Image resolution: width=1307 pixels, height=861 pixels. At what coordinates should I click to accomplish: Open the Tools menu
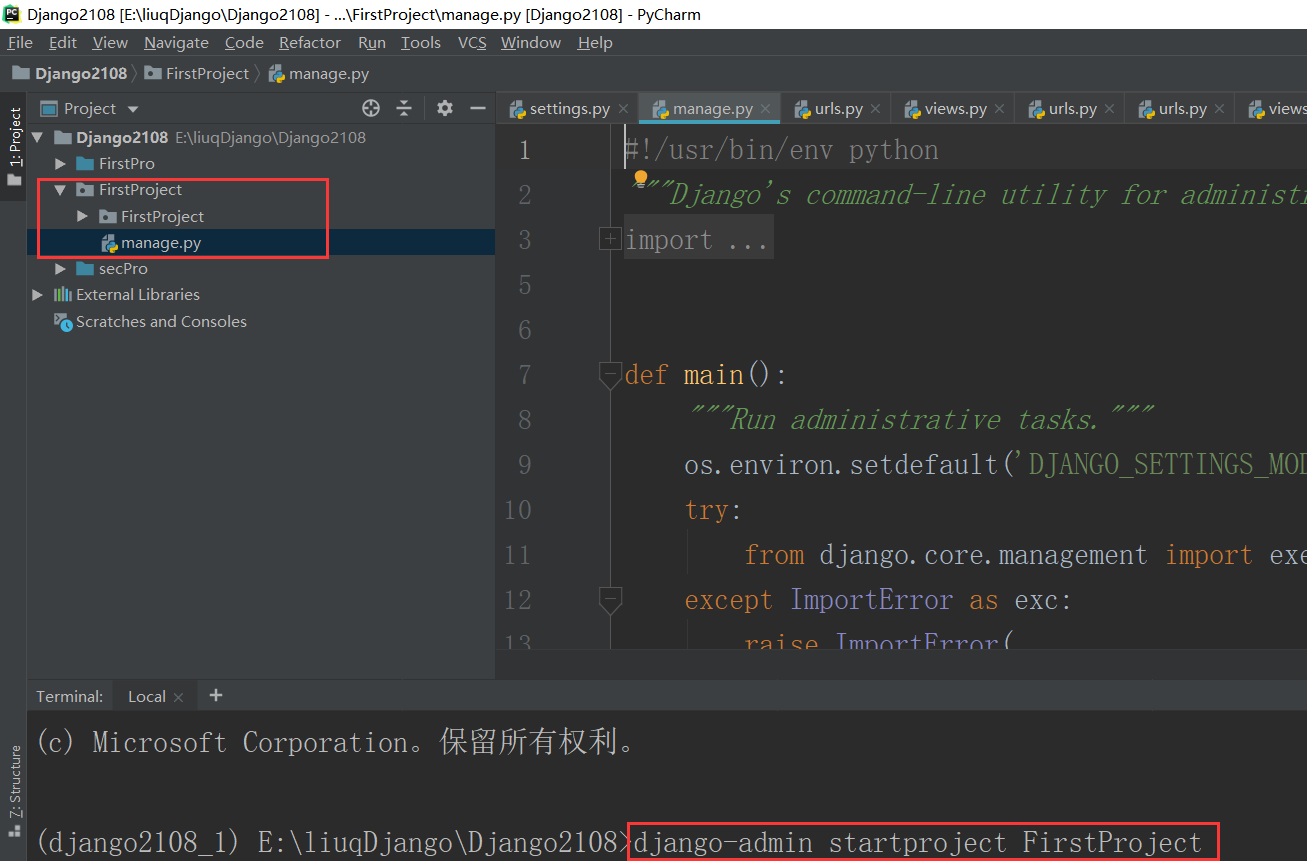click(421, 42)
